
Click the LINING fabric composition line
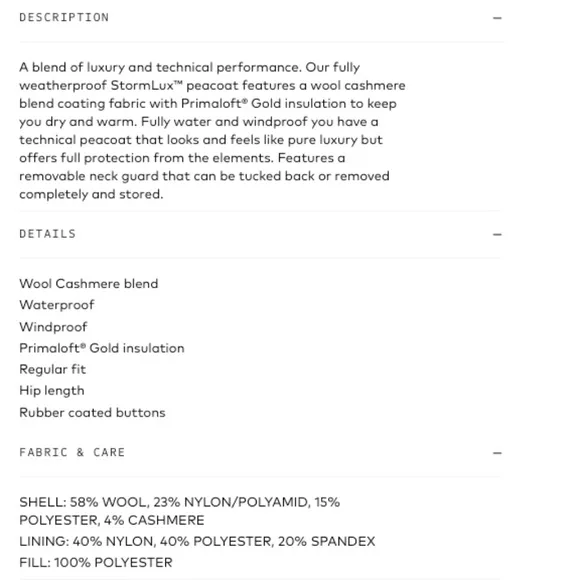pos(197,541)
